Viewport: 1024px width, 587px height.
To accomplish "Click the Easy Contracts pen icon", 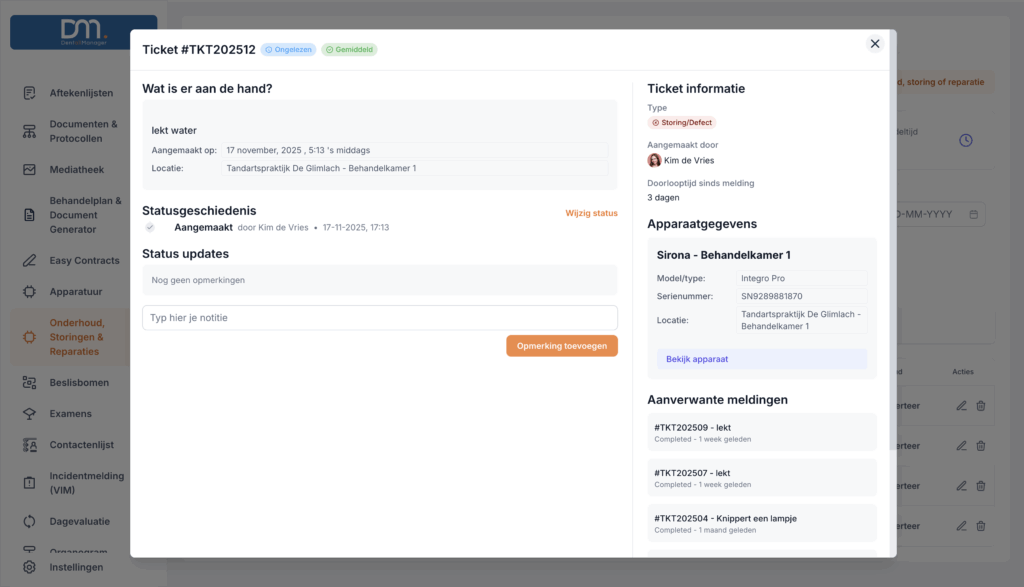I will pyautogui.click(x=30, y=261).
